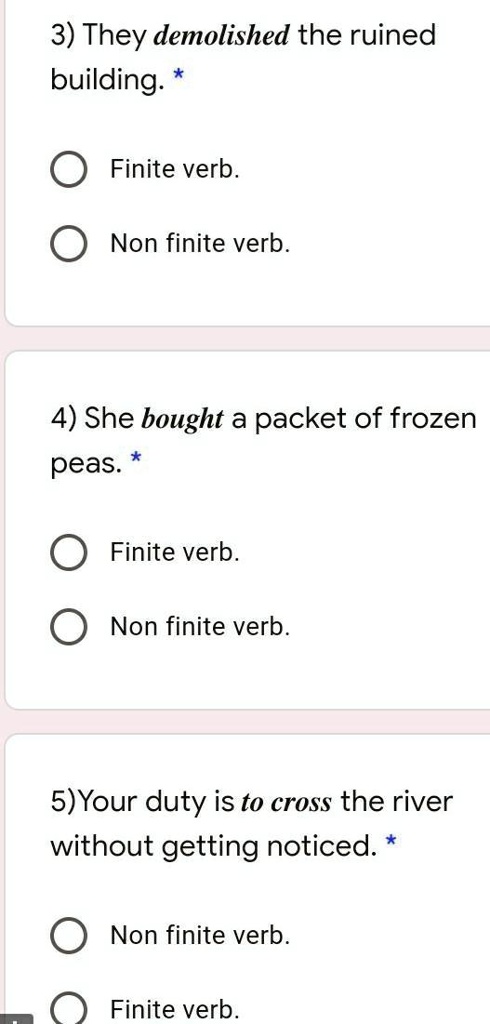The image size is (490, 1024).
Task: Mark Finite verb radio circle for question 5
Action: click(69, 1010)
